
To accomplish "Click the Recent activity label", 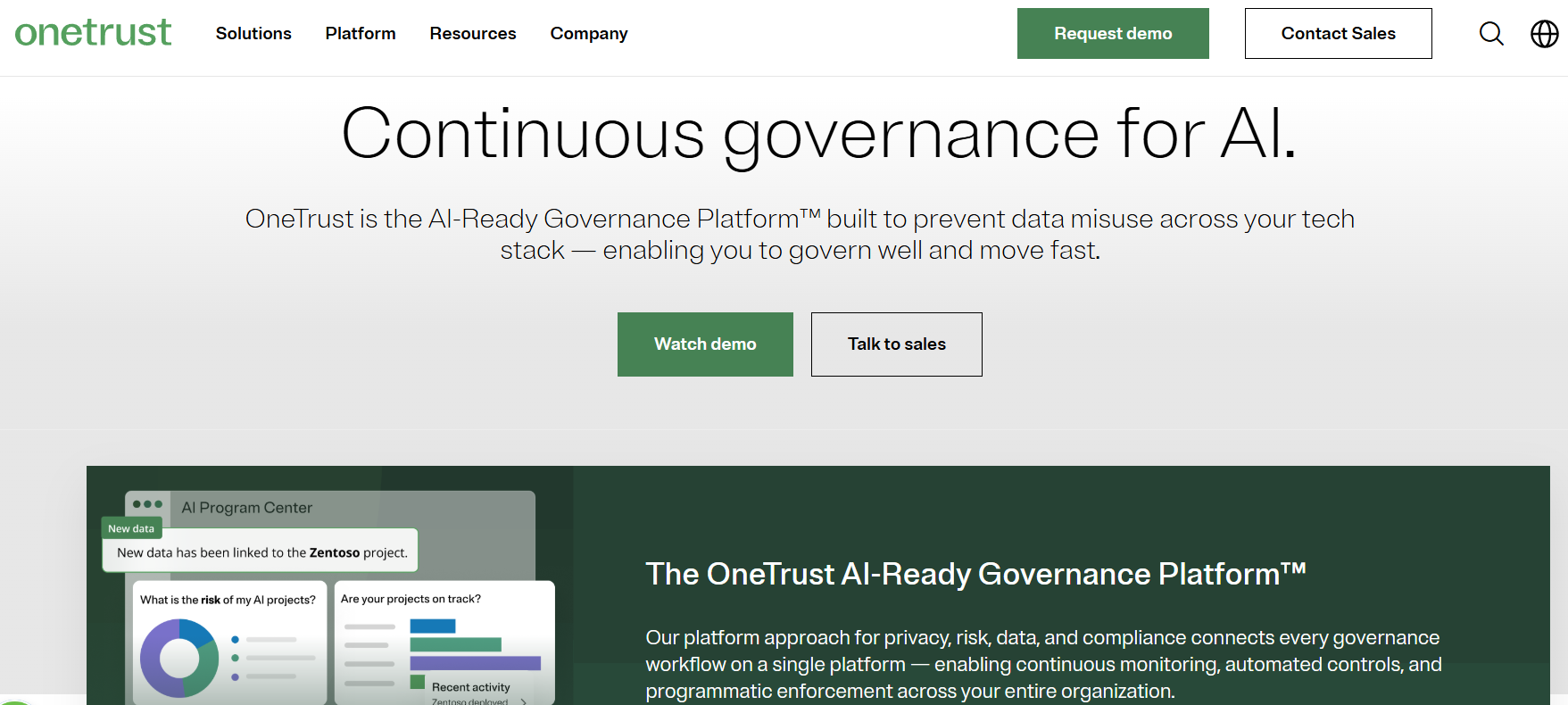I will pyautogui.click(x=471, y=687).
